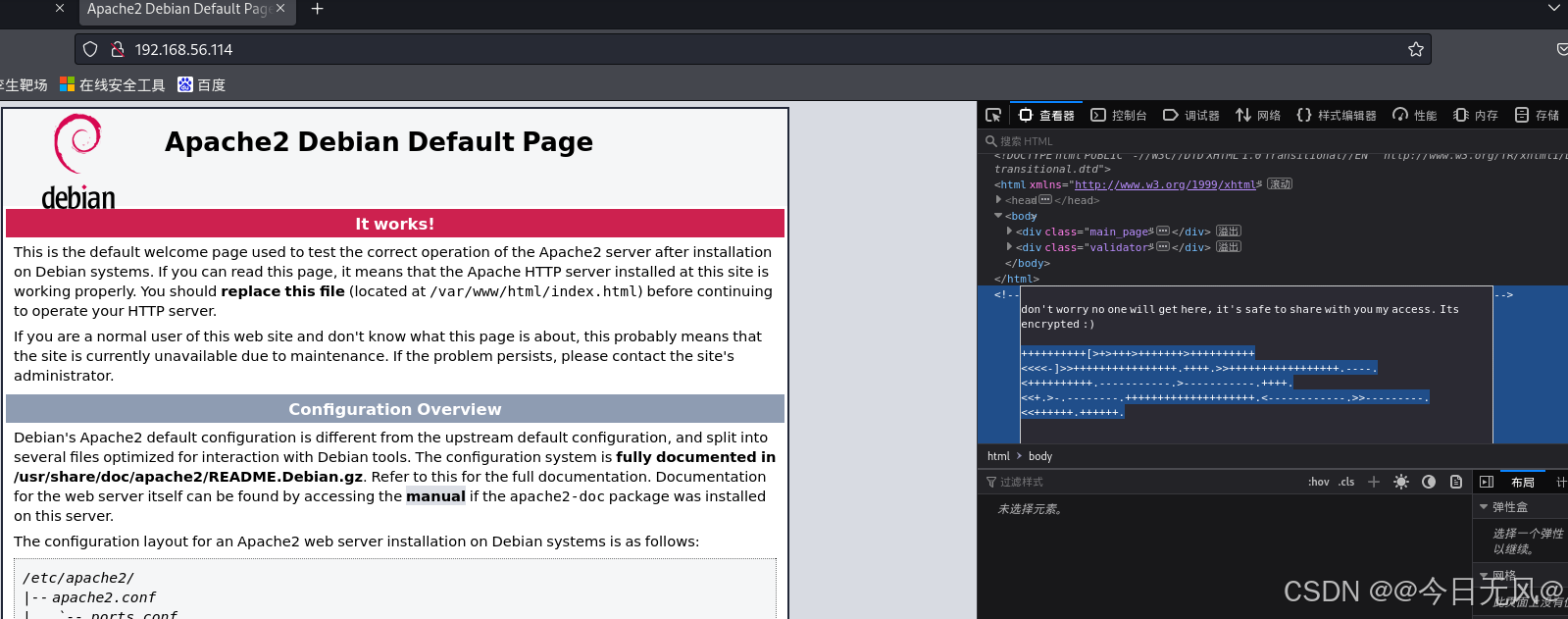Viewport: 1568px width, 619px height.
Task: Toggle the :hov pseudo-class panel
Action: coord(1319,482)
